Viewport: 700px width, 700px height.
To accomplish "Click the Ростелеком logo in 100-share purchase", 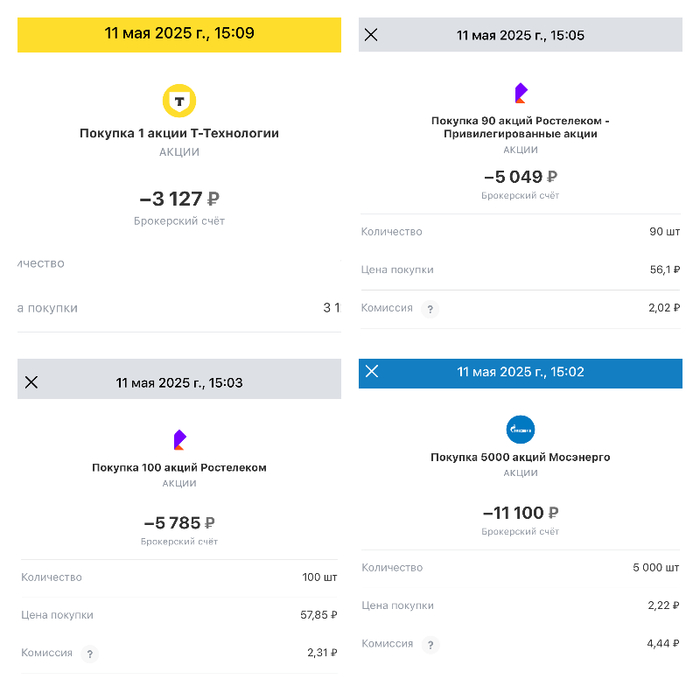I will [180, 440].
